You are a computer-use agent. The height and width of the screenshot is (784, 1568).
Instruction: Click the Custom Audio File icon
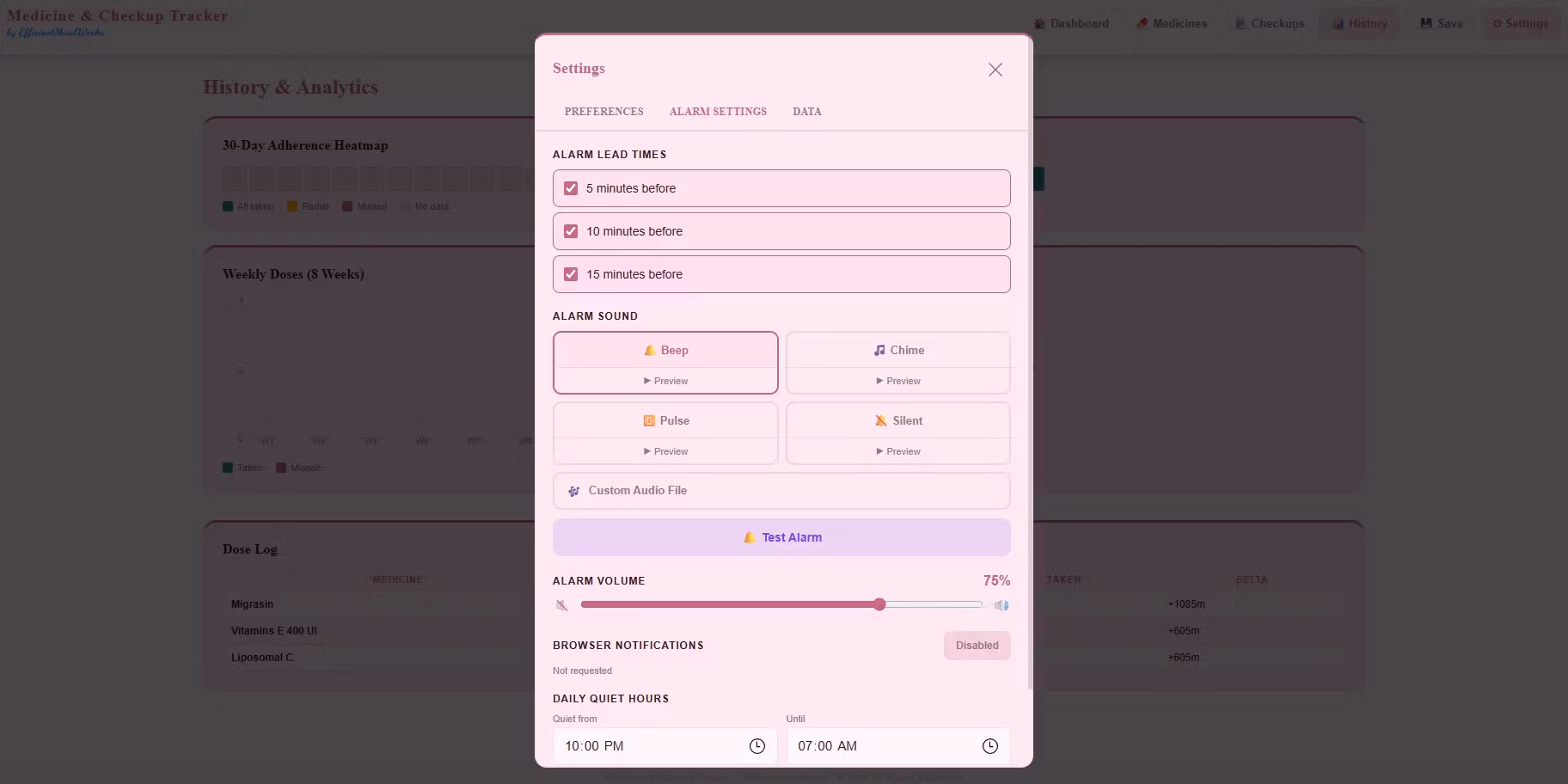point(573,491)
